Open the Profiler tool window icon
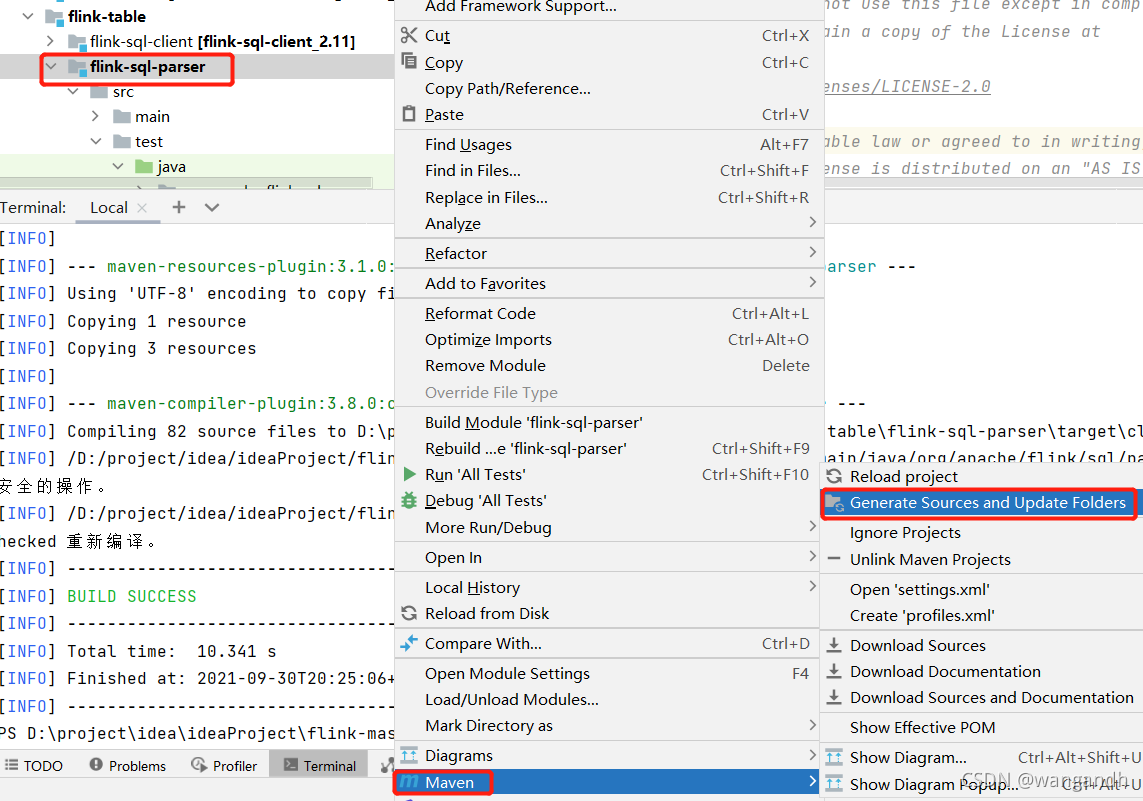This screenshot has height=801, width=1143. coord(199,765)
